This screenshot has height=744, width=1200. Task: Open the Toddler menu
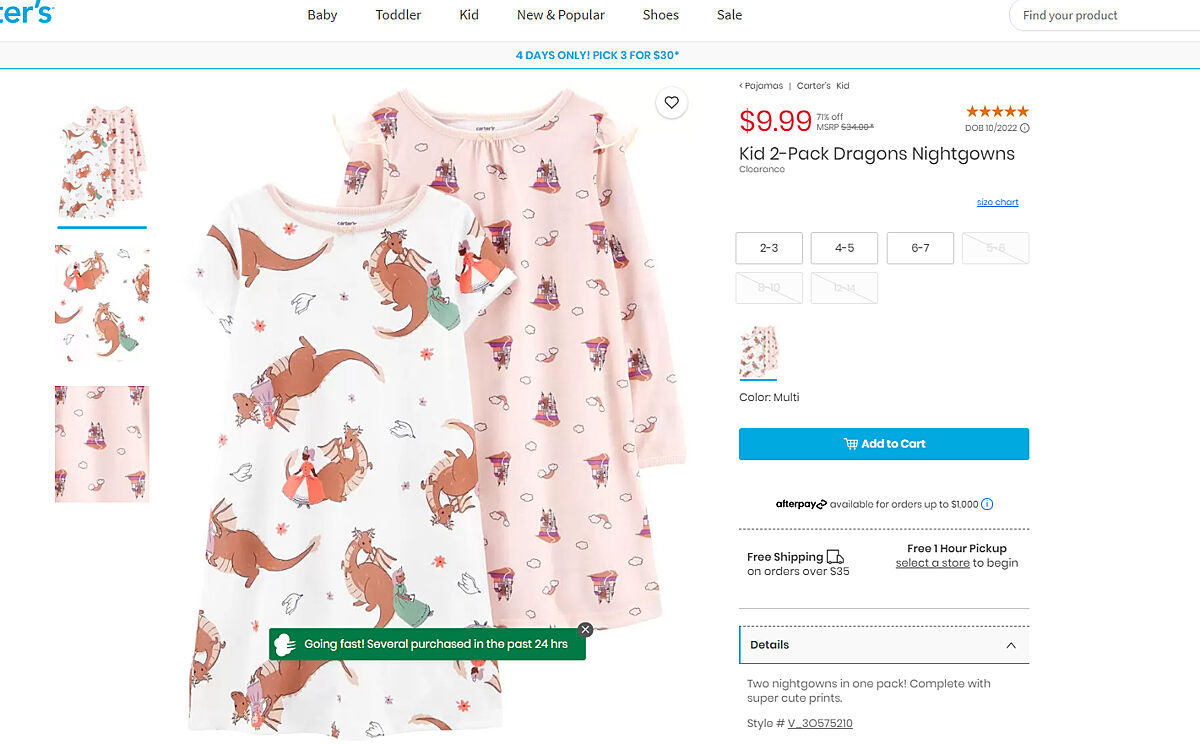tap(398, 15)
